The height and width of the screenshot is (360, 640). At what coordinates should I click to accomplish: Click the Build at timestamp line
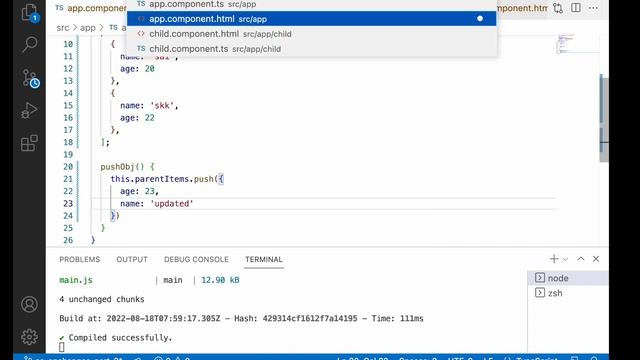coord(241,319)
